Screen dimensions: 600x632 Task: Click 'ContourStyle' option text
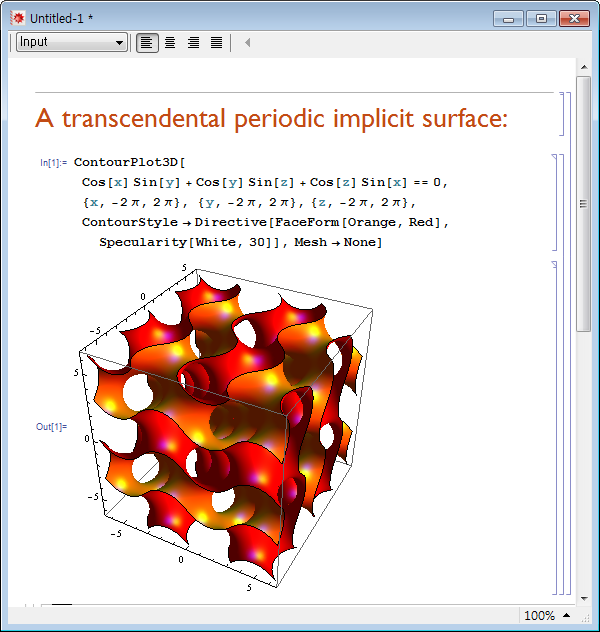tap(130, 222)
